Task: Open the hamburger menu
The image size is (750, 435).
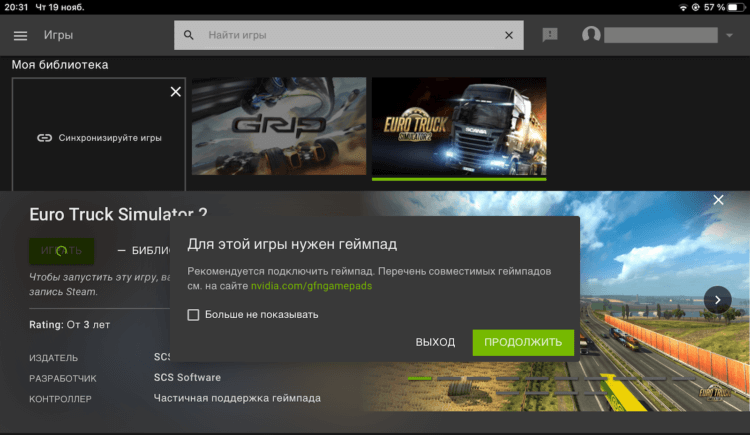Action: point(20,35)
